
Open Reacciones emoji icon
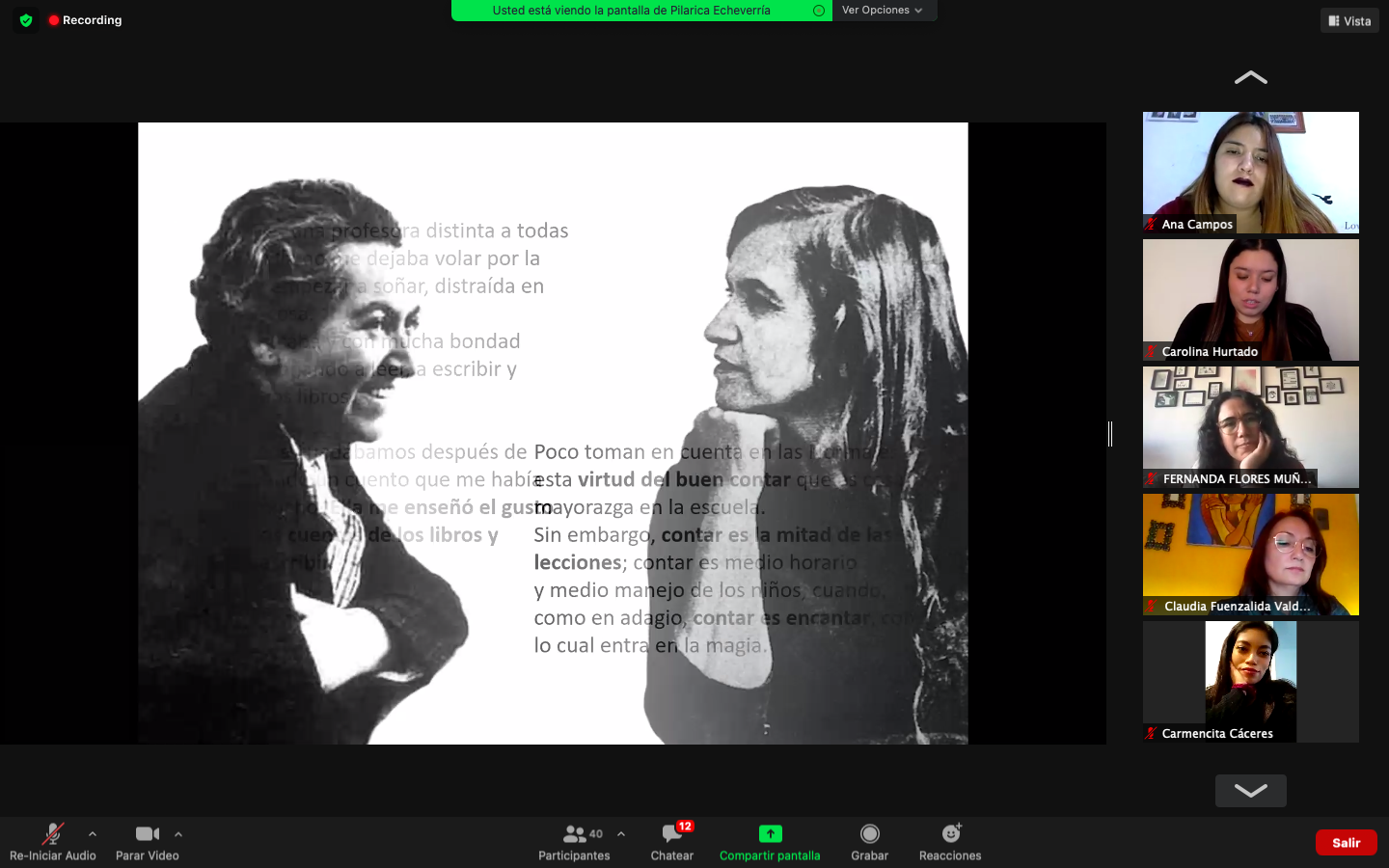click(x=950, y=833)
